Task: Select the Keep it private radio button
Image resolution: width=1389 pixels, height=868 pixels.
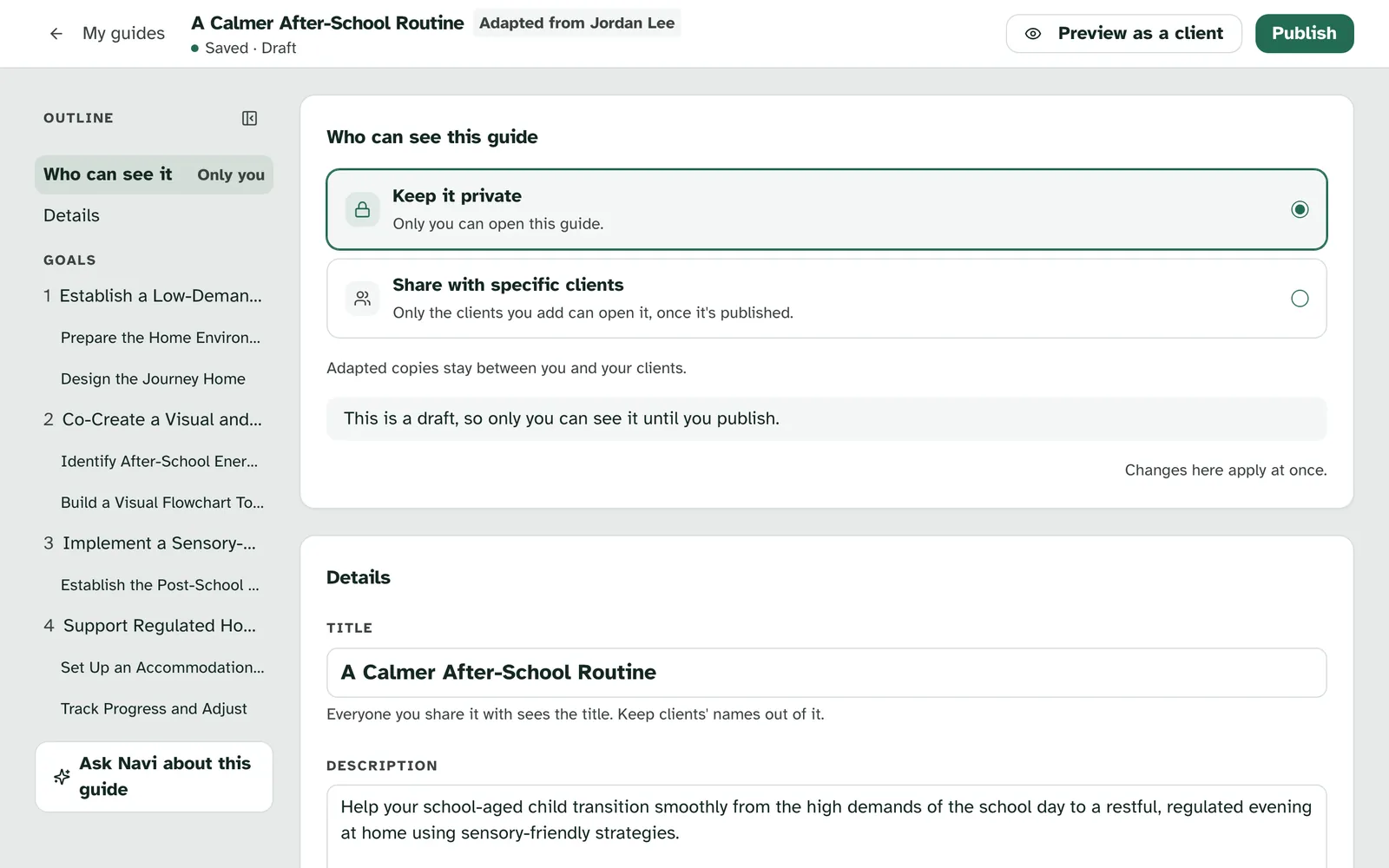Action: coord(1300,209)
